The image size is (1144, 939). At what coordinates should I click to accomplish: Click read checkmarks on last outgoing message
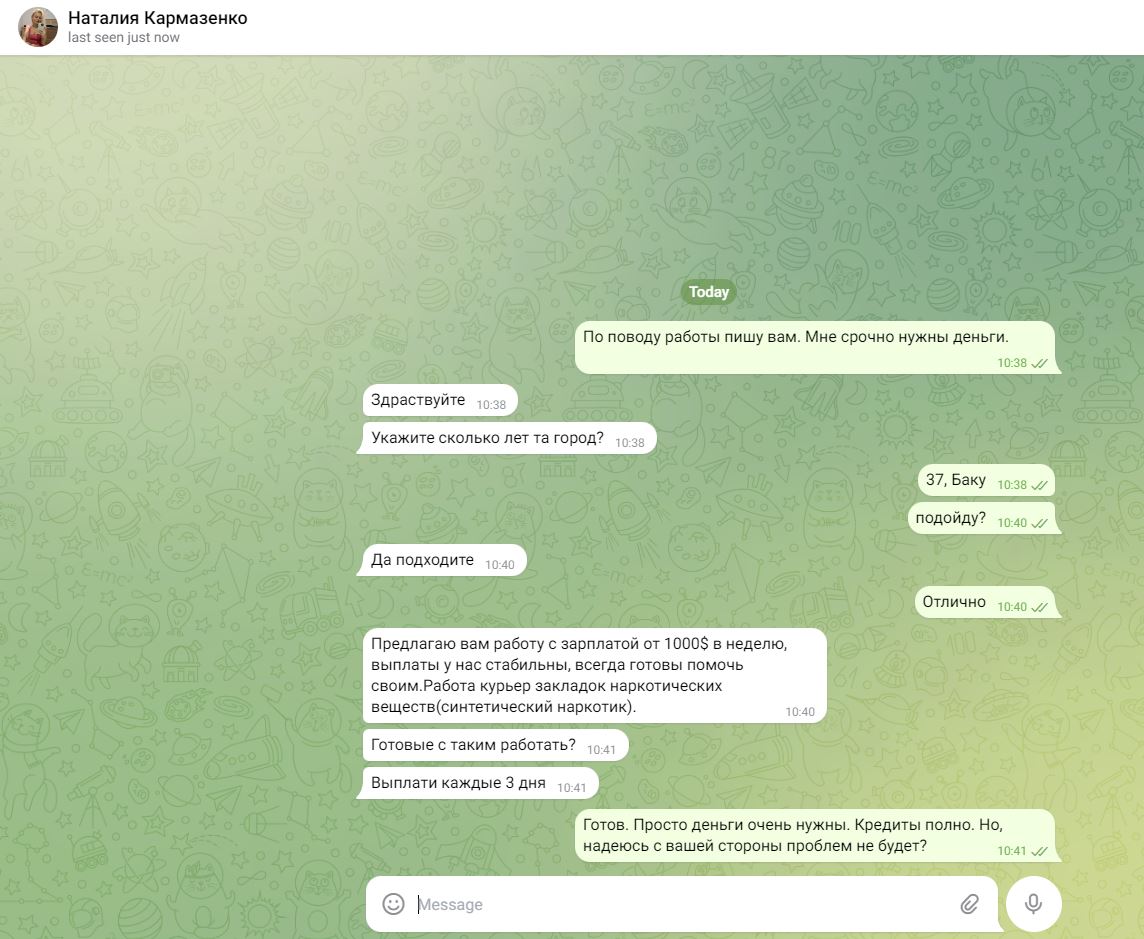click(1040, 851)
